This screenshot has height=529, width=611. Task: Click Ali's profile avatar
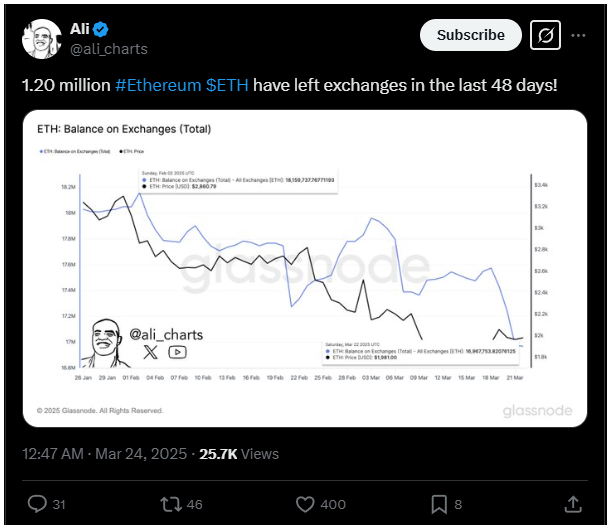(x=42, y=39)
